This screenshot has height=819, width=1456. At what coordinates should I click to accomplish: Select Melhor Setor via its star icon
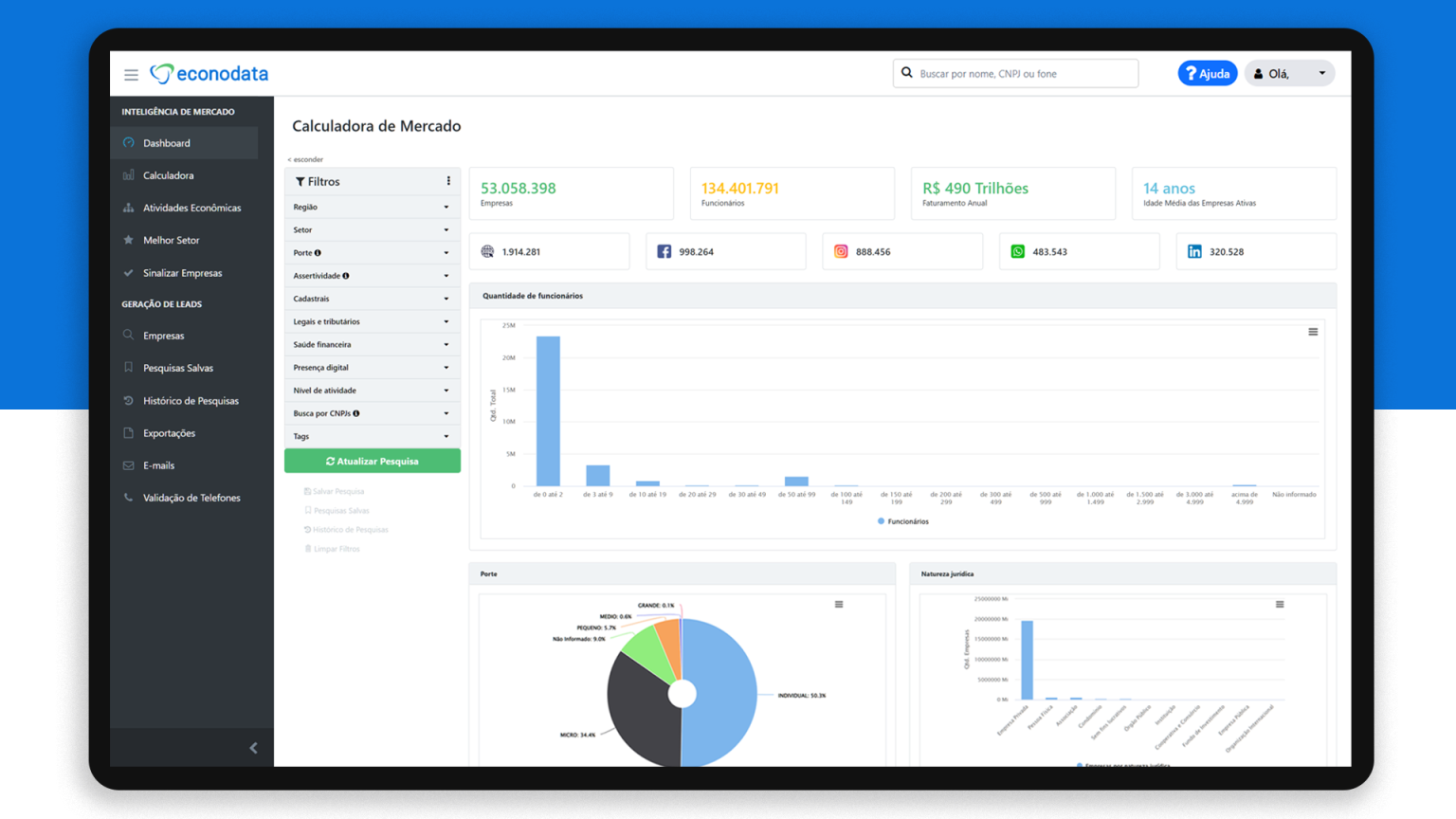coord(128,240)
